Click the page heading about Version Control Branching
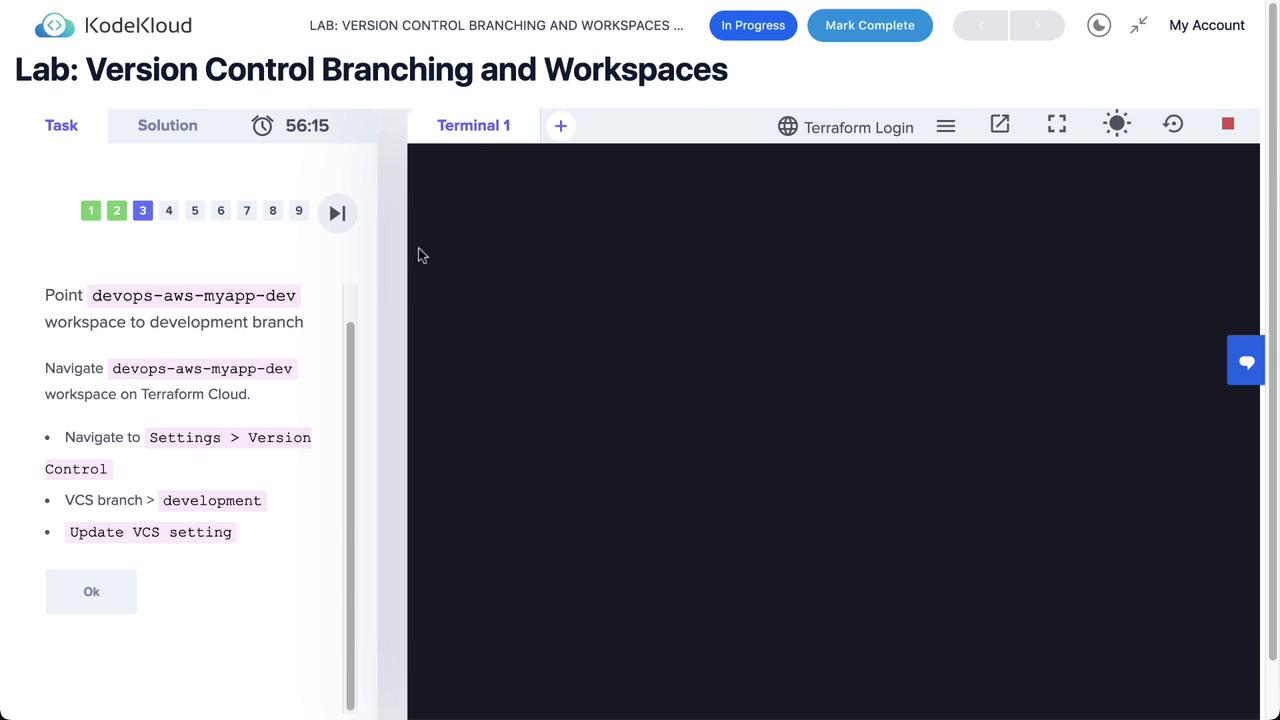The width and height of the screenshot is (1280, 720). click(x=371, y=70)
